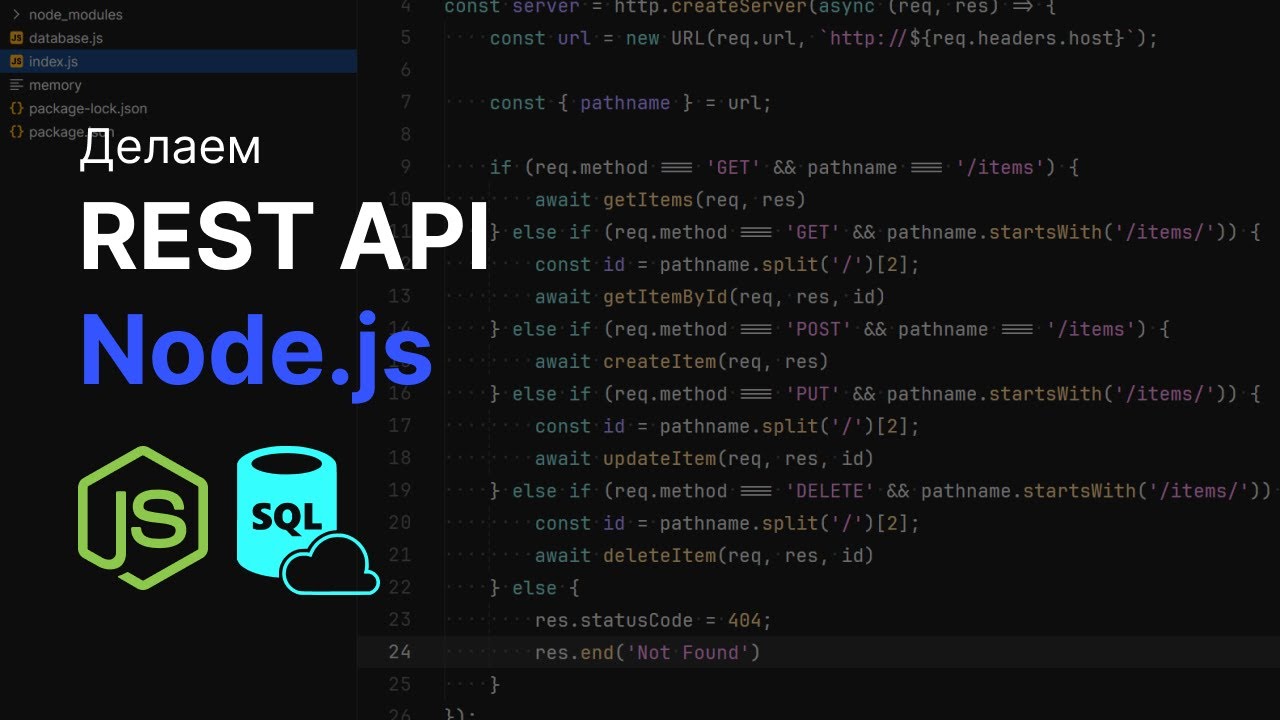Click the lines icon beside memory
The image size is (1280, 720).
click(17, 85)
